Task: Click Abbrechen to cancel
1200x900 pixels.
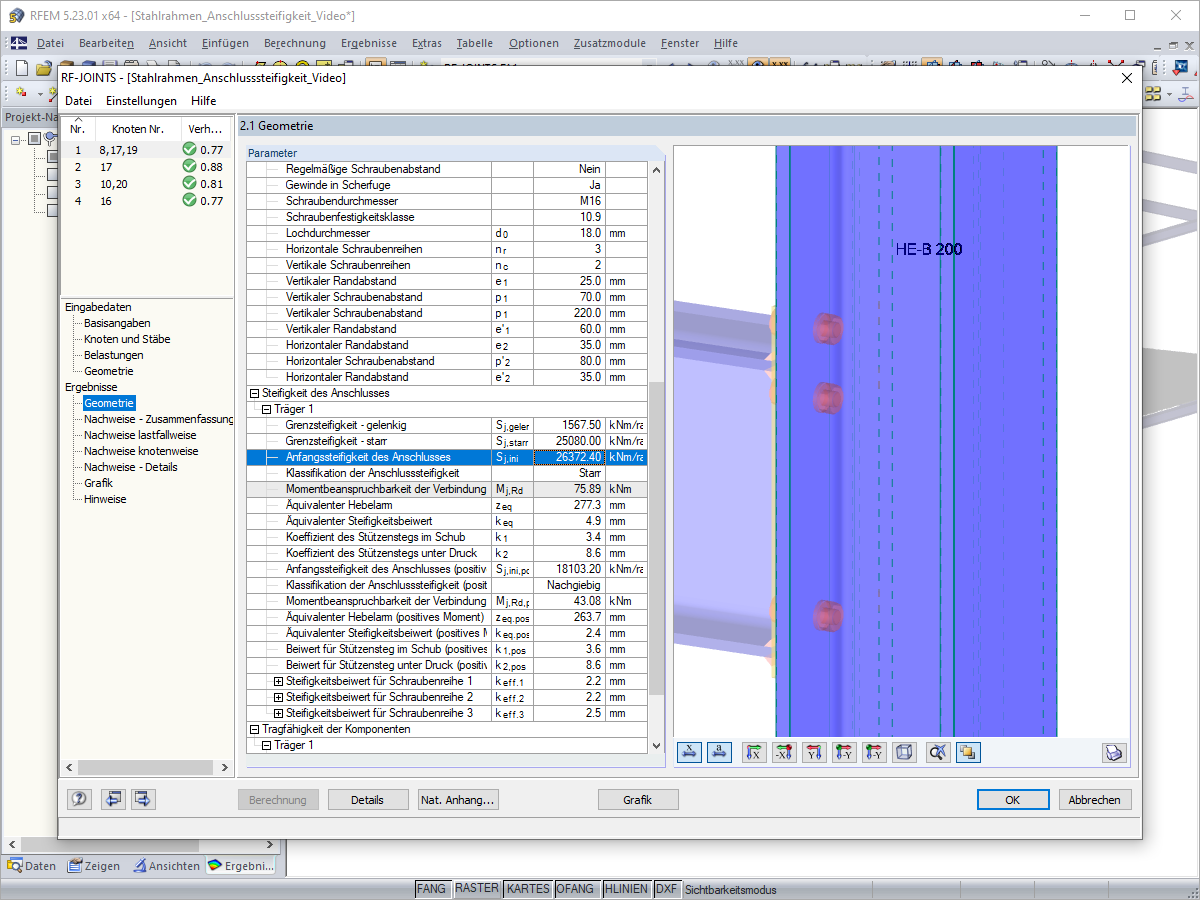Action: [x=1096, y=800]
